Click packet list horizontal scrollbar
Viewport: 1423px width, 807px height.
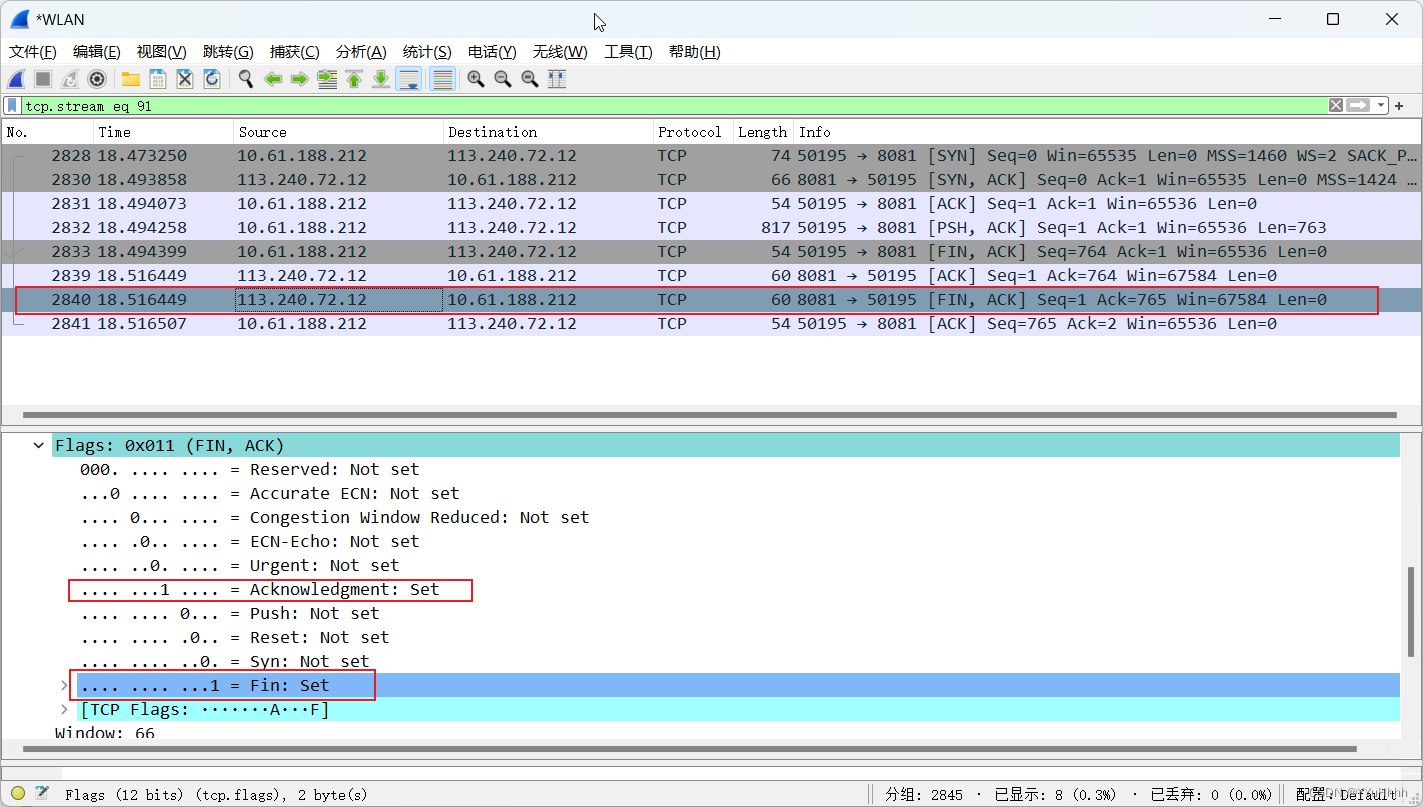tap(711, 414)
